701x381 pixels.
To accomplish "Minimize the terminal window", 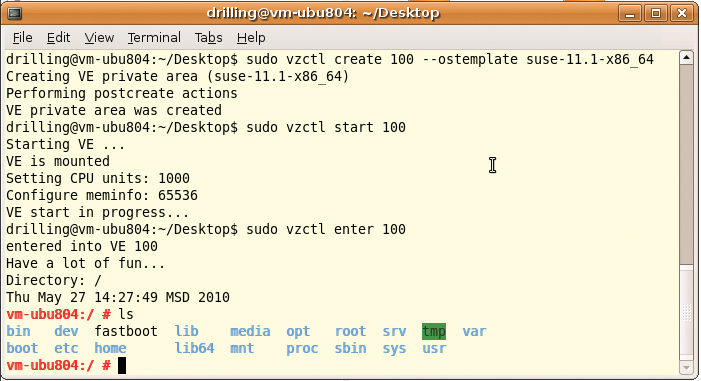I will coord(630,13).
